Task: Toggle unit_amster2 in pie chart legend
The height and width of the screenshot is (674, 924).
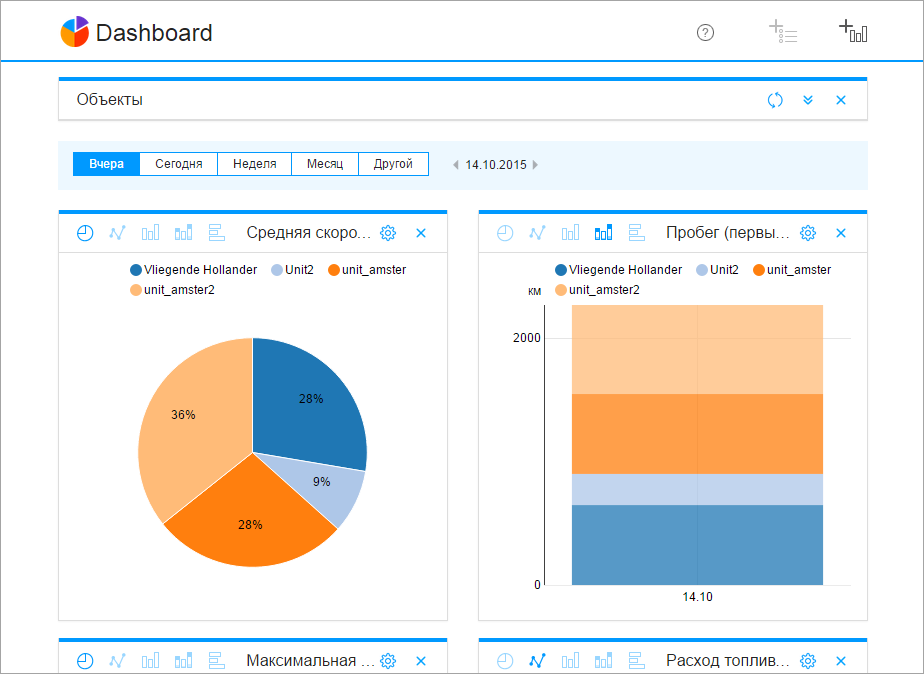Action: [173, 290]
